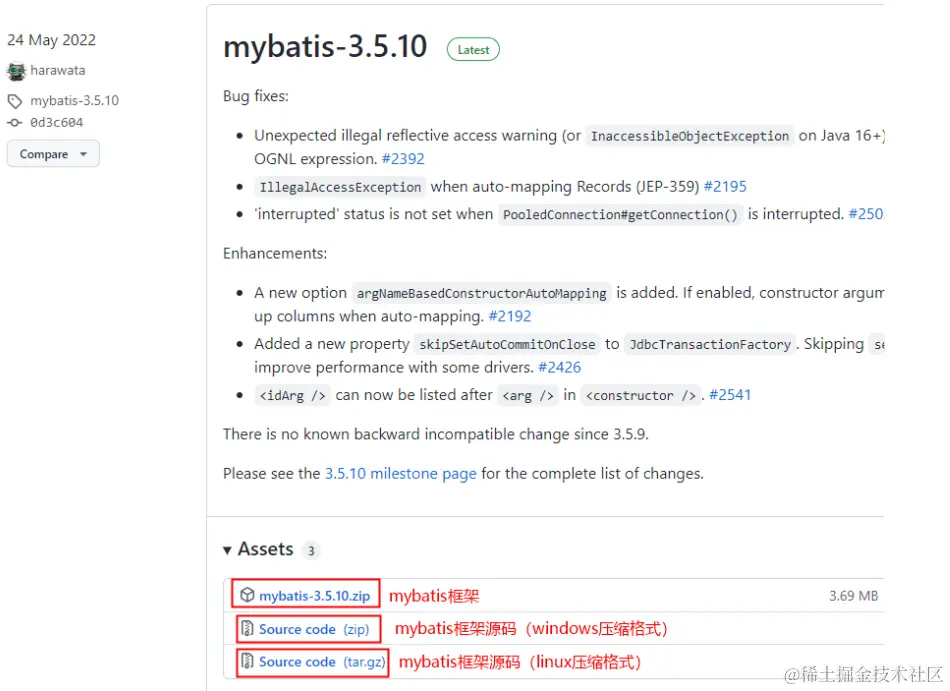Click the commit icon beside 0d3c604
Viewport: 950px width, 691px height.
[x=15, y=123]
